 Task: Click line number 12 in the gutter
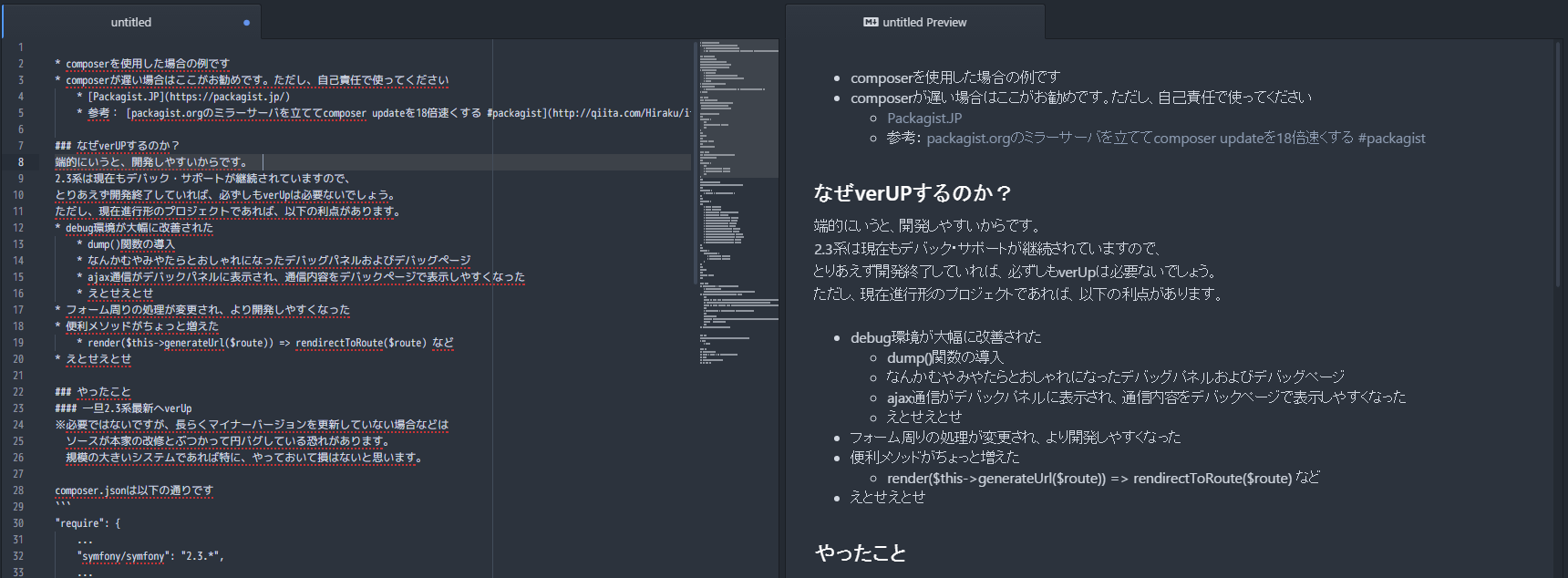click(x=18, y=228)
